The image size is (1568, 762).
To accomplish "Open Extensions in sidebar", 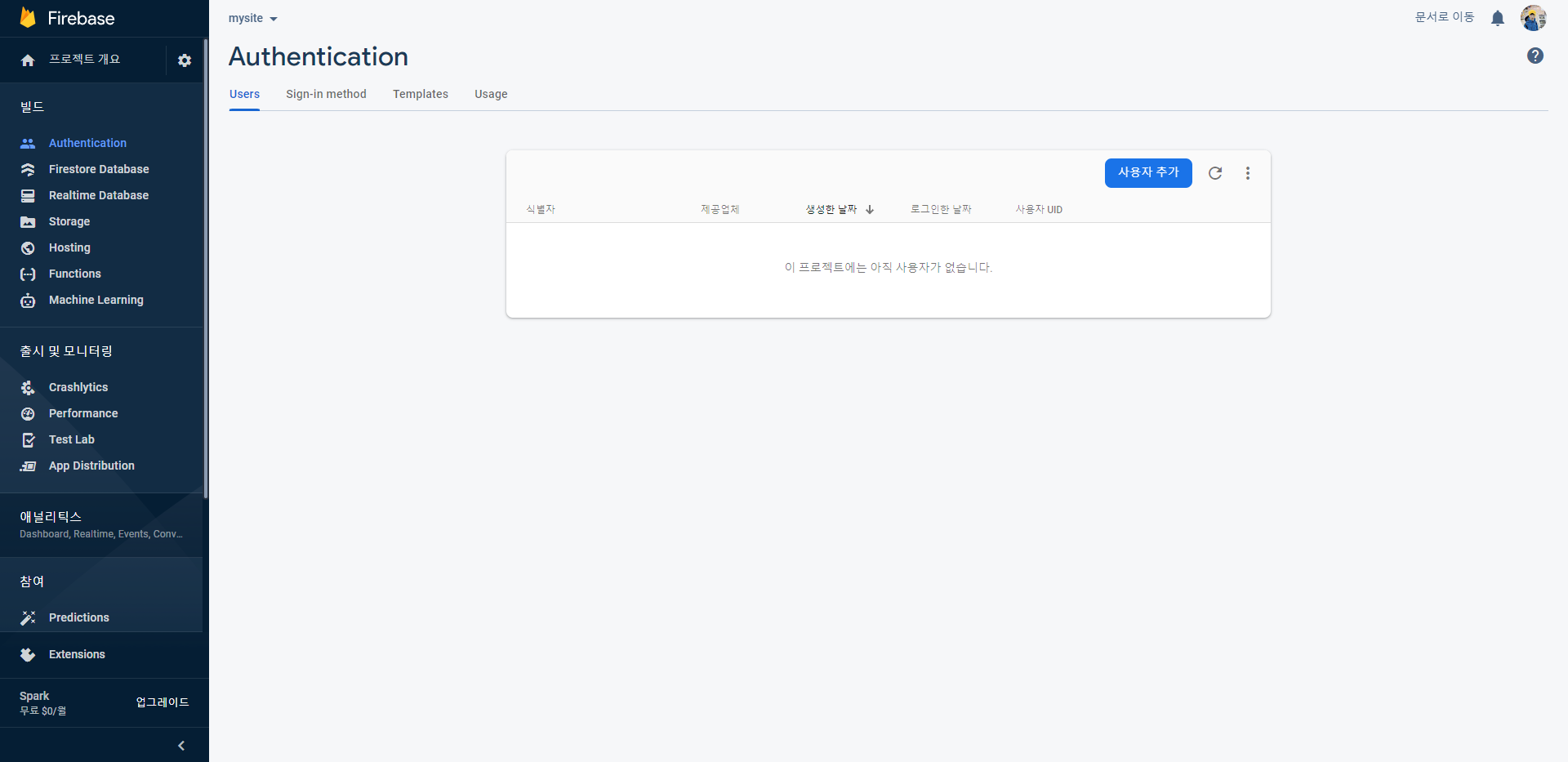I will tap(77, 654).
